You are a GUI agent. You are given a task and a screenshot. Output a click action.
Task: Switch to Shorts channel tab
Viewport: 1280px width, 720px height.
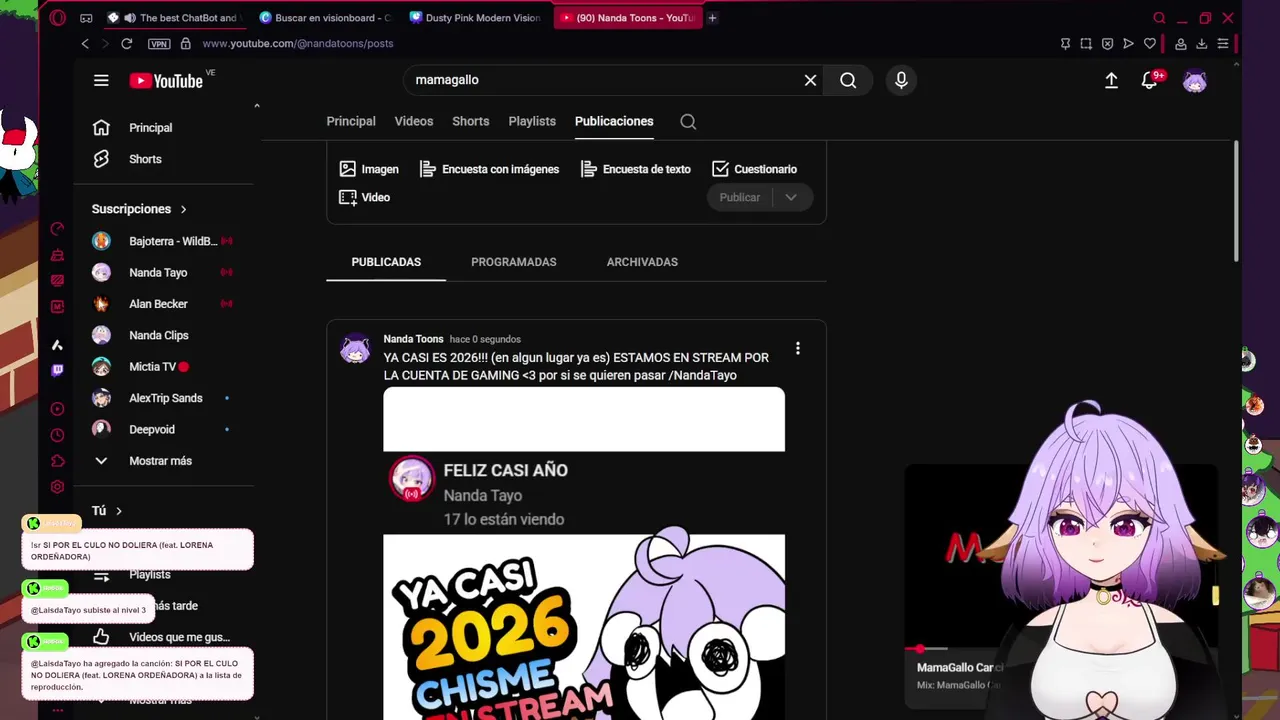point(471,121)
